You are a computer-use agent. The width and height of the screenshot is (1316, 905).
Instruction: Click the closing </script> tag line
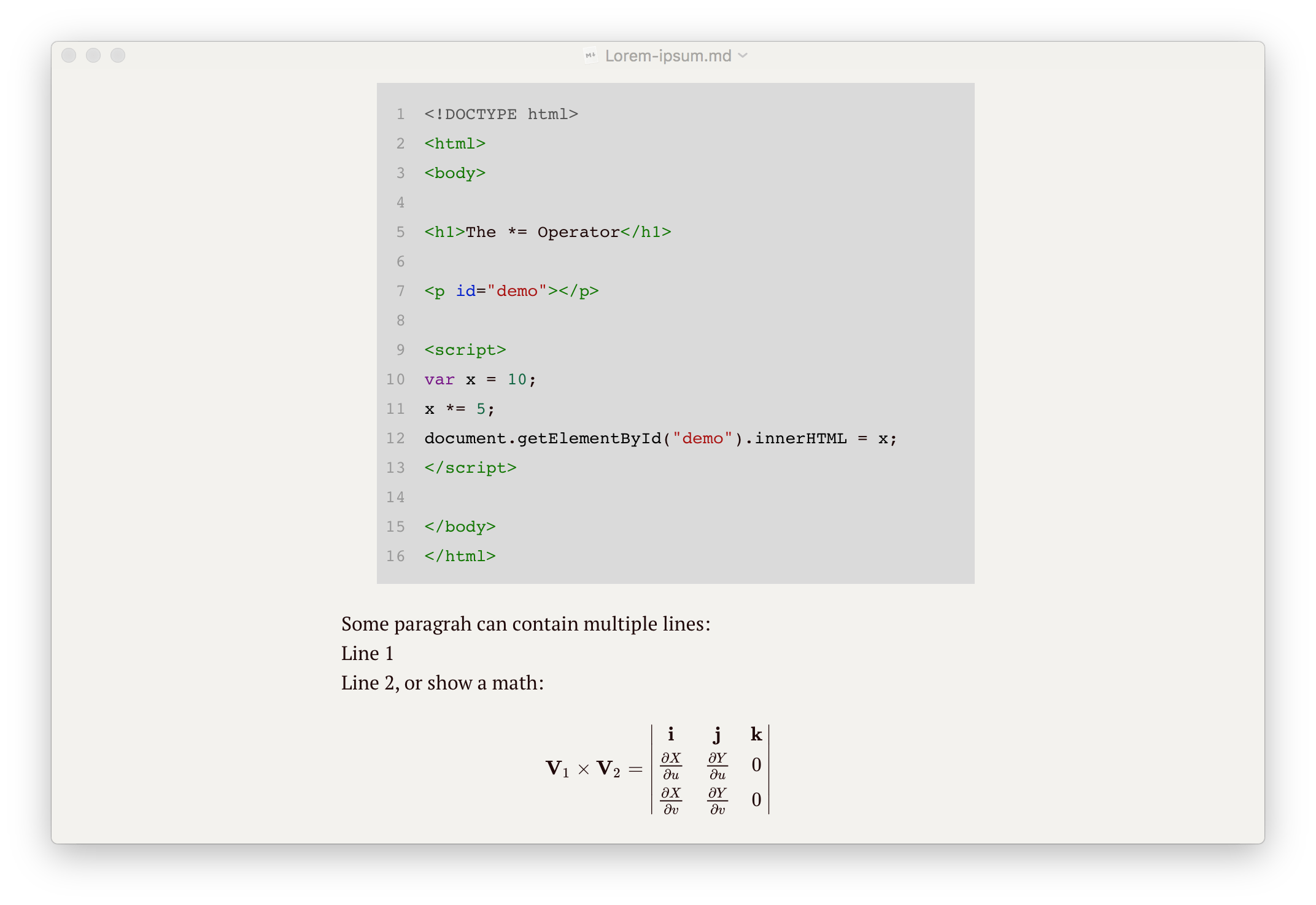point(470,468)
